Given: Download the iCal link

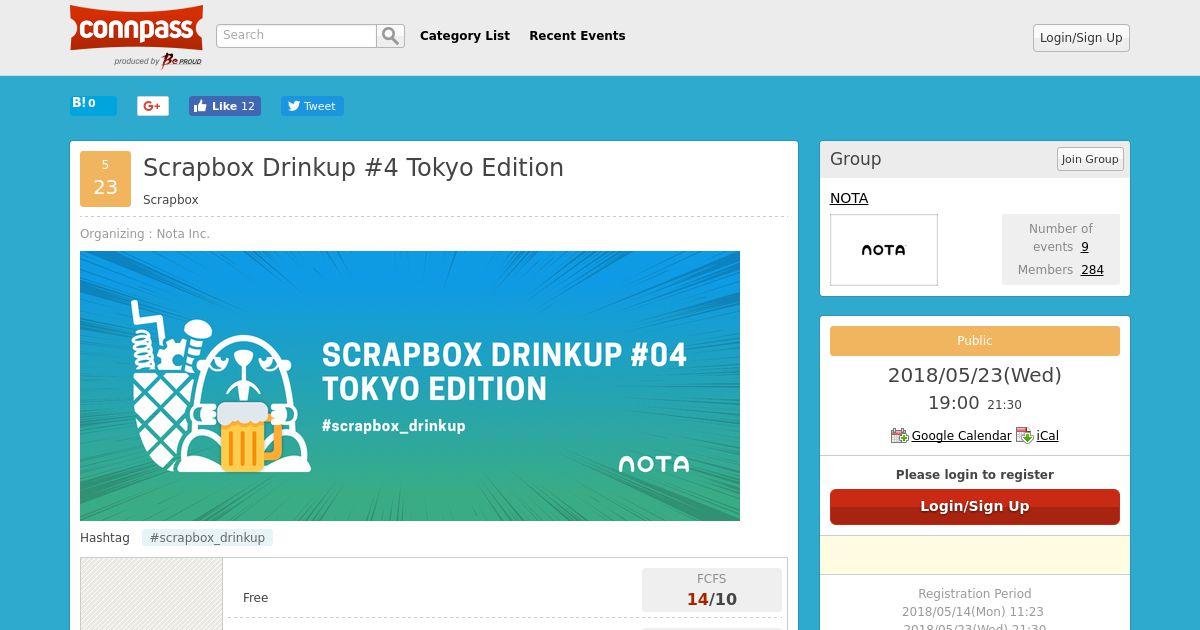Looking at the screenshot, I should pyautogui.click(x=1048, y=436).
